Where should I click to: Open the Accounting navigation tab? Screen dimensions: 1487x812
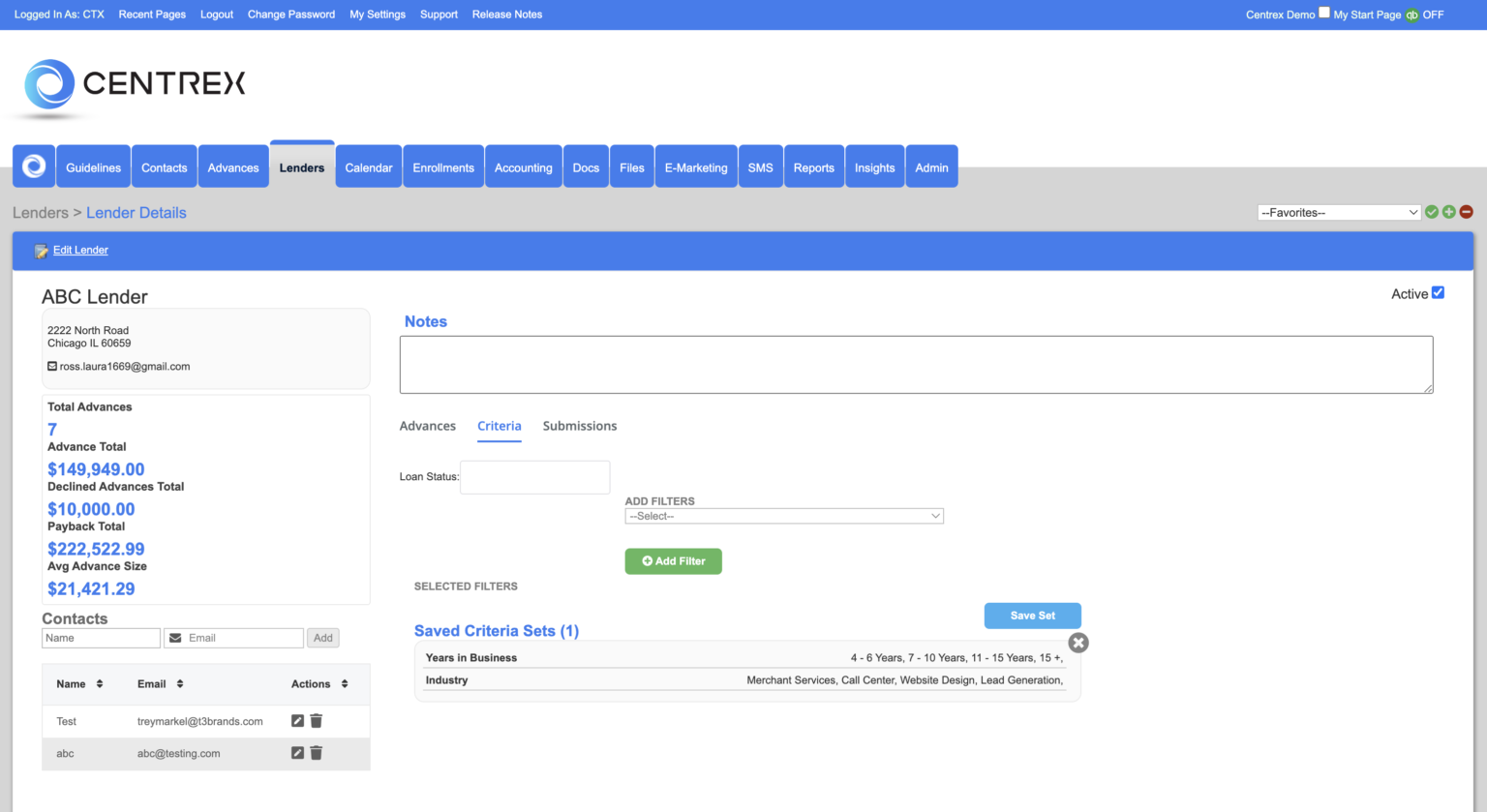pos(523,165)
